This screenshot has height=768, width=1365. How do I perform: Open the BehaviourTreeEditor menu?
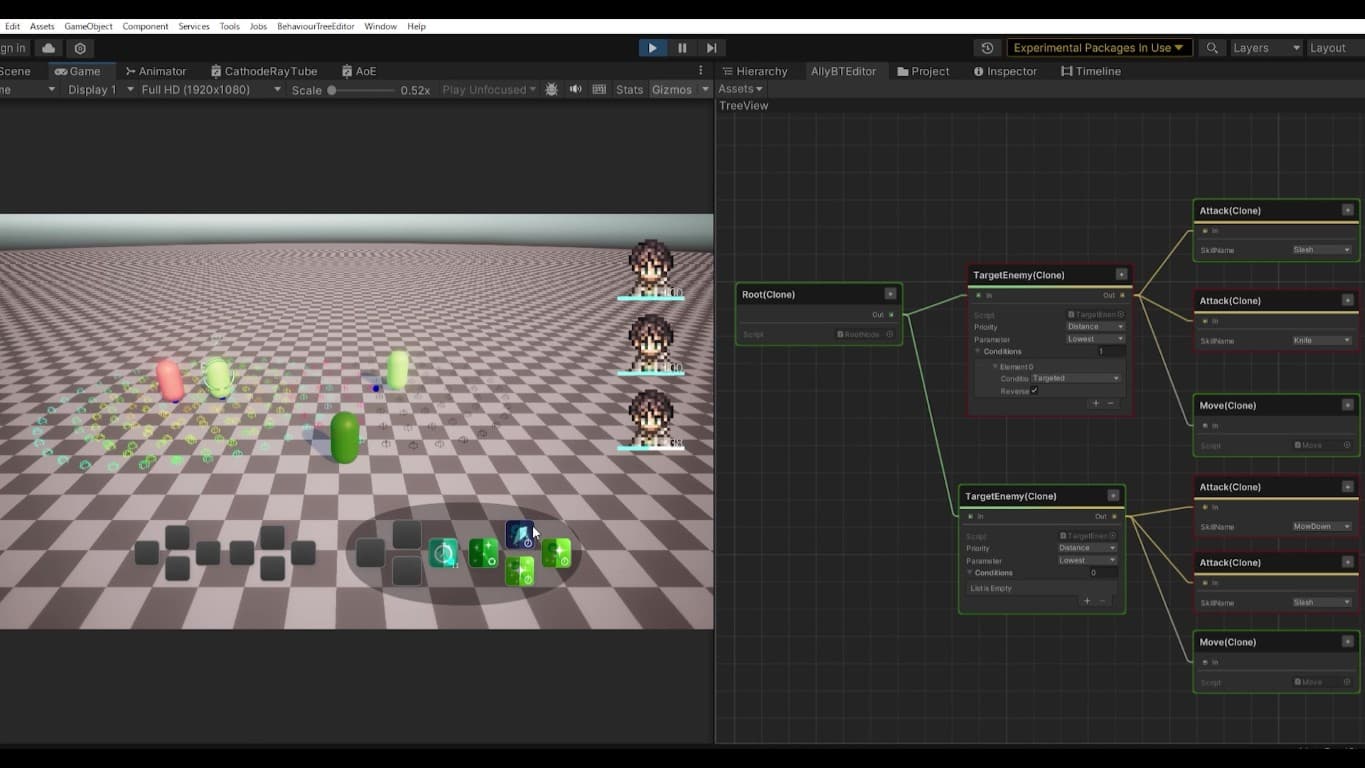pyautogui.click(x=315, y=26)
